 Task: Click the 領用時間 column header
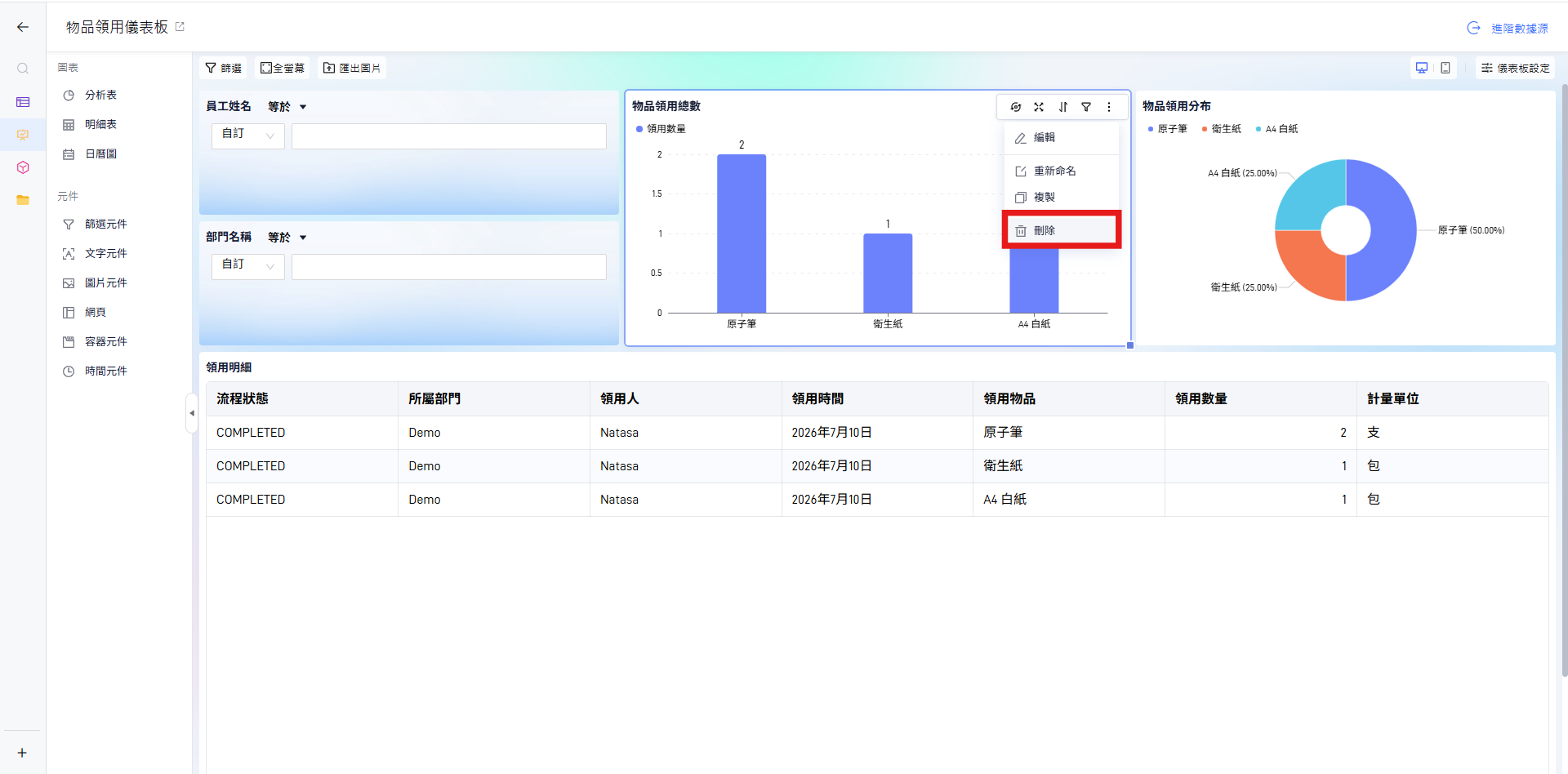pyautogui.click(x=878, y=399)
